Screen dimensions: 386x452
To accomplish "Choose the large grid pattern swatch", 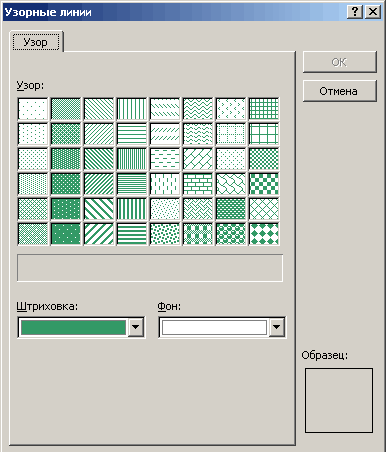I will pyautogui.click(x=264, y=134).
